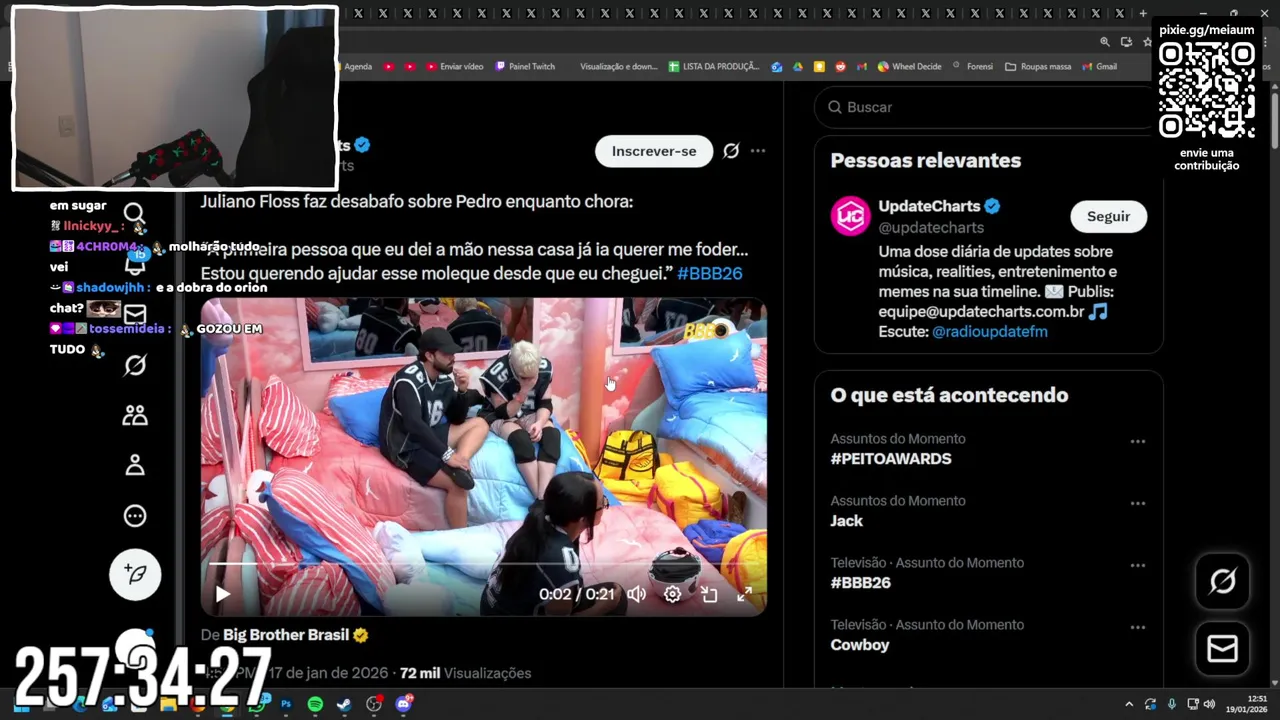Open the post's three-dot more menu

click(x=758, y=151)
